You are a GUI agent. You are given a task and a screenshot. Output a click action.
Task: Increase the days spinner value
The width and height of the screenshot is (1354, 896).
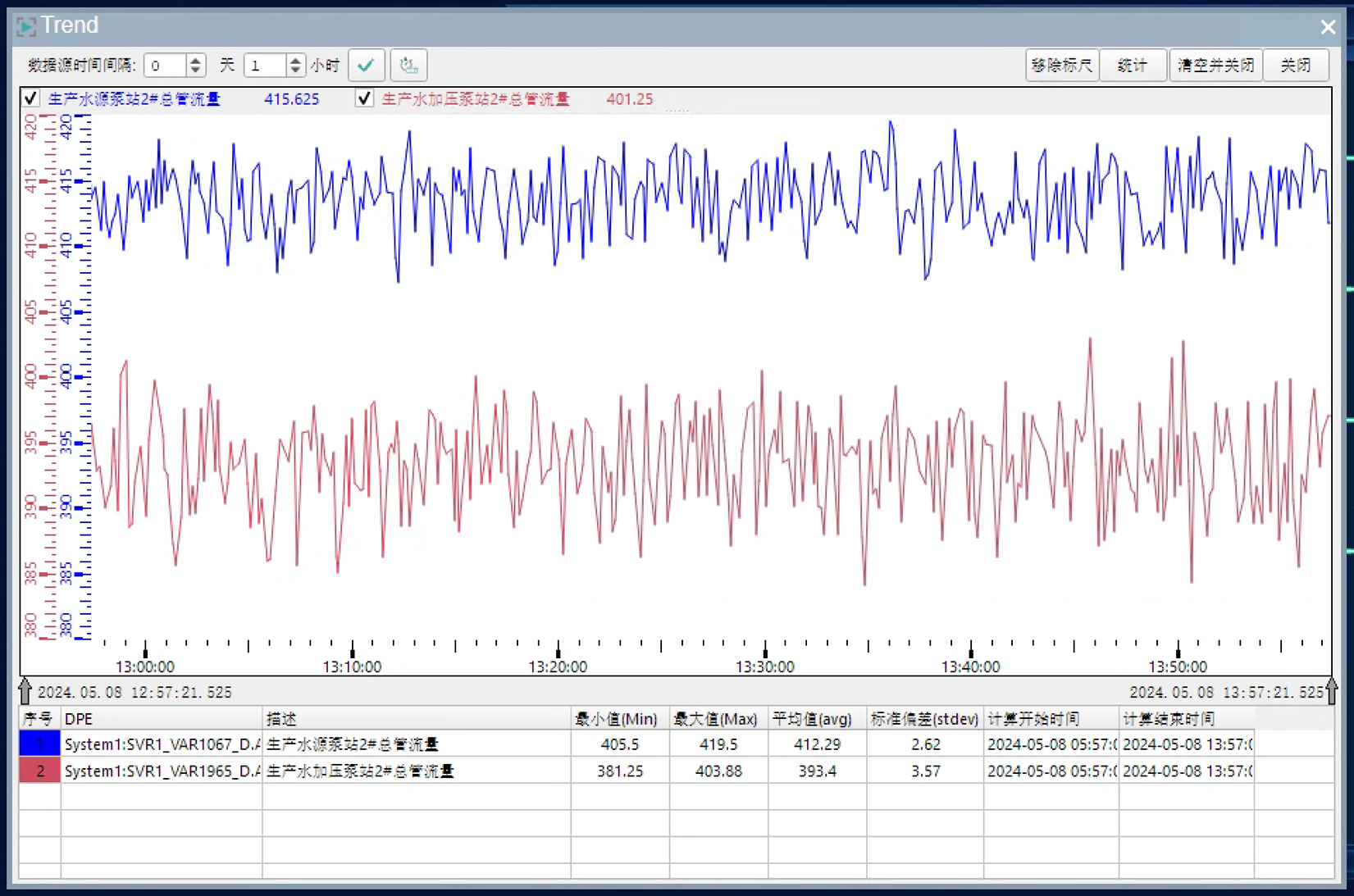pos(195,60)
